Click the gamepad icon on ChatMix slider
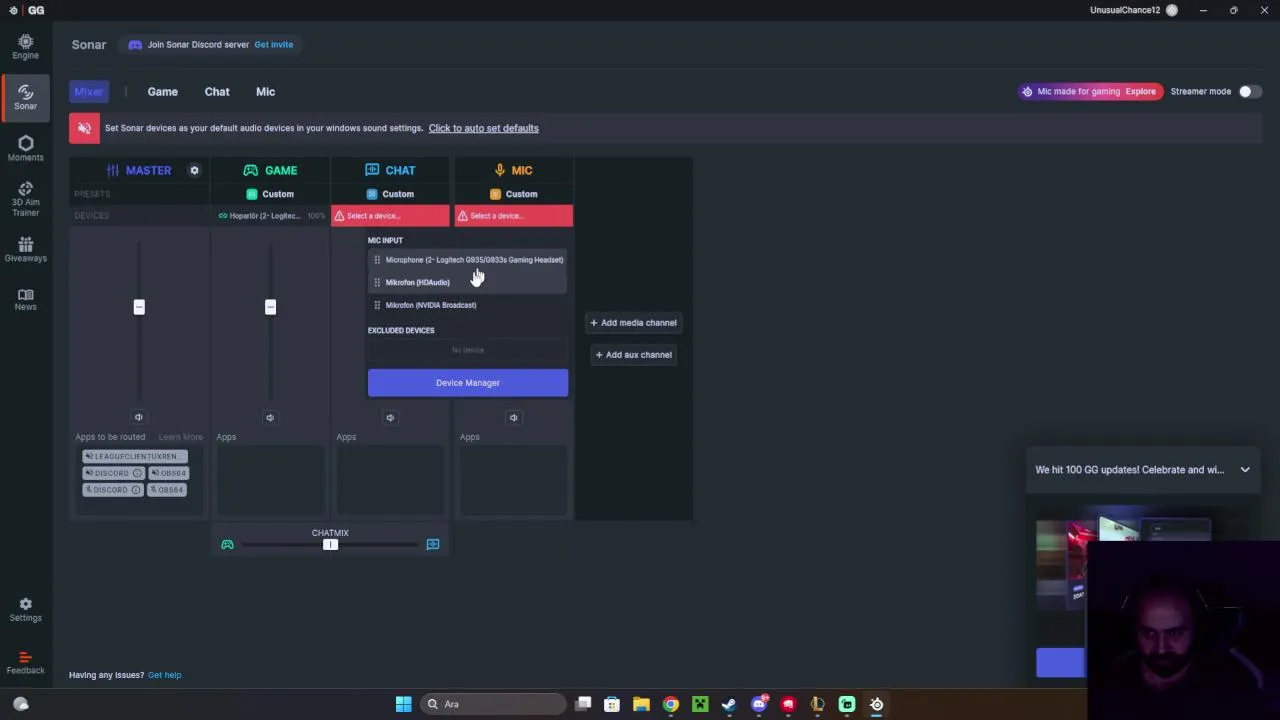Image resolution: width=1280 pixels, height=720 pixels. click(227, 544)
